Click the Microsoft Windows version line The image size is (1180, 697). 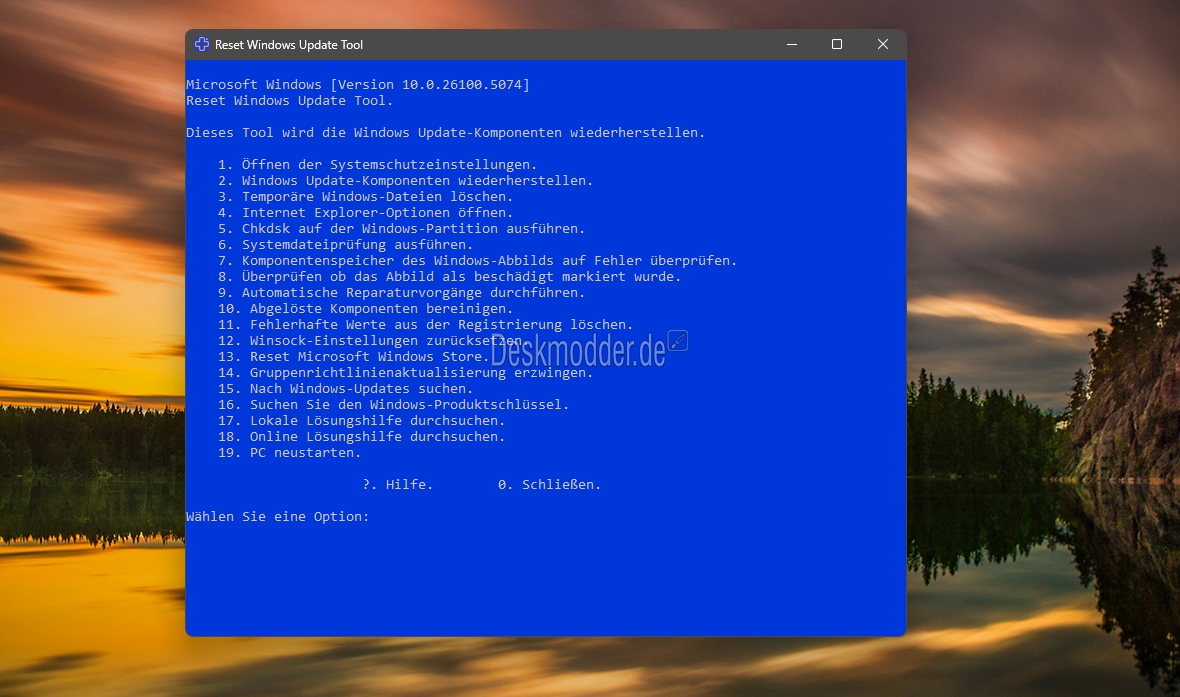pyautogui.click(x=358, y=84)
